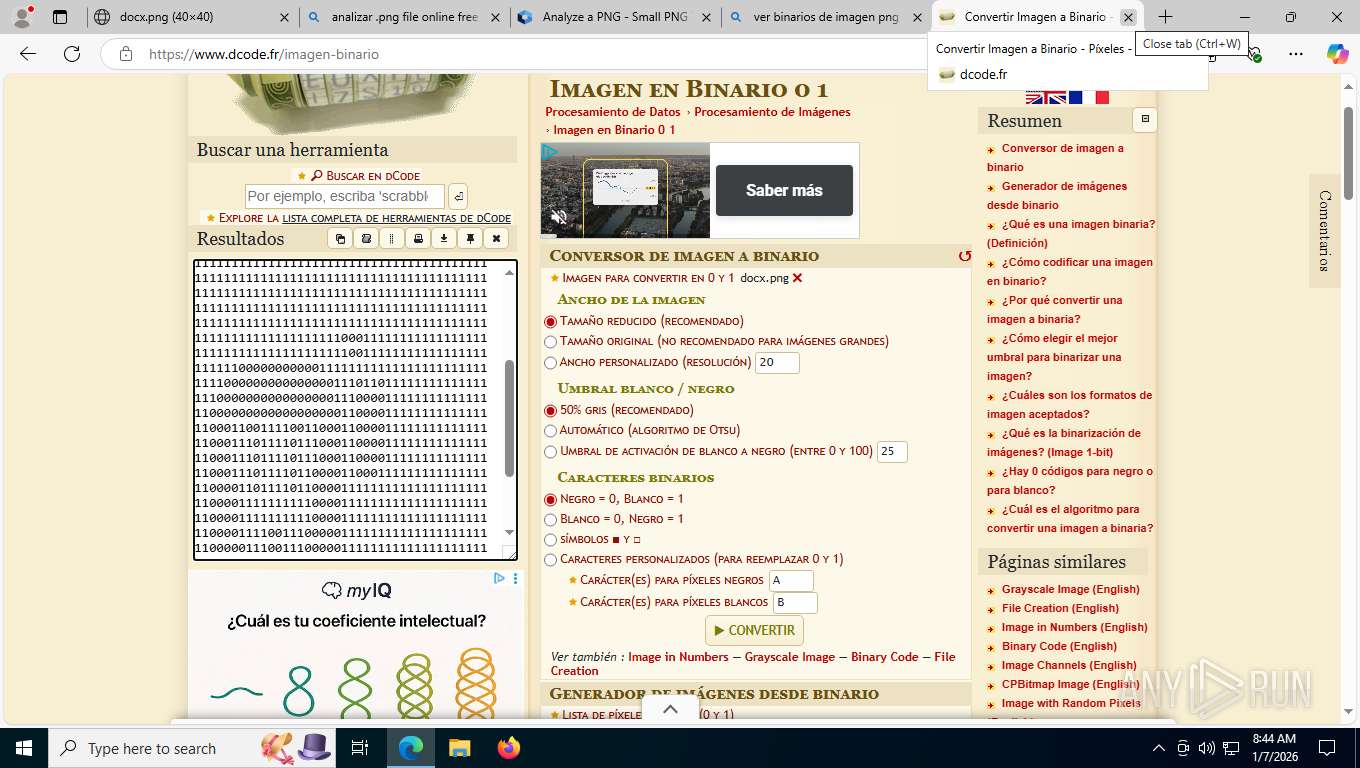1360x768 pixels.
Task: Edit the ancho personalizado value 20
Action: click(x=777, y=363)
